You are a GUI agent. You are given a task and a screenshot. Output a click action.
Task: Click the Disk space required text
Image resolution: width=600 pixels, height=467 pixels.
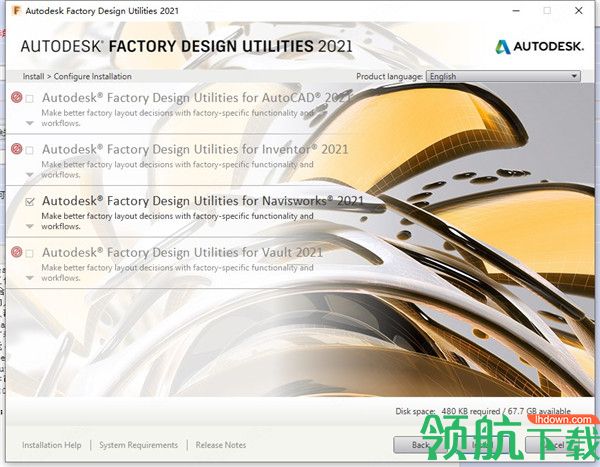point(483,411)
